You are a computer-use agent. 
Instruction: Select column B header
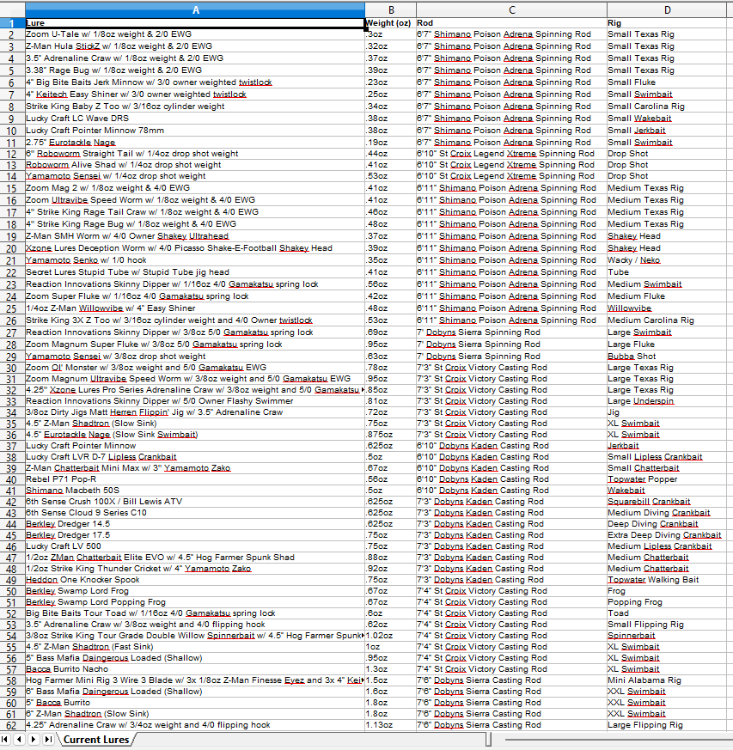(x=390, y=10)
